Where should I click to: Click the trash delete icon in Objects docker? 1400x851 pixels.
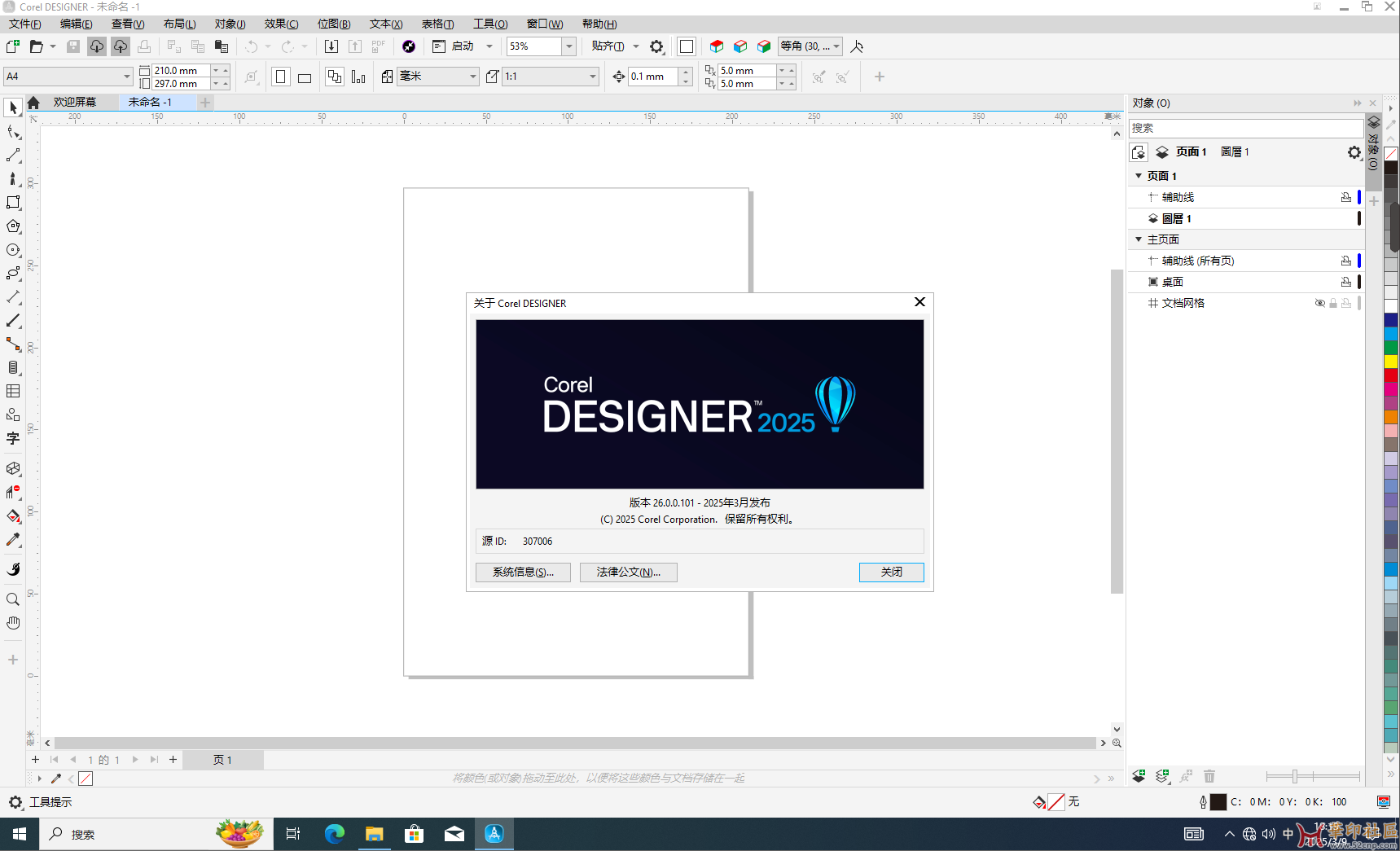pos(1209,776)
